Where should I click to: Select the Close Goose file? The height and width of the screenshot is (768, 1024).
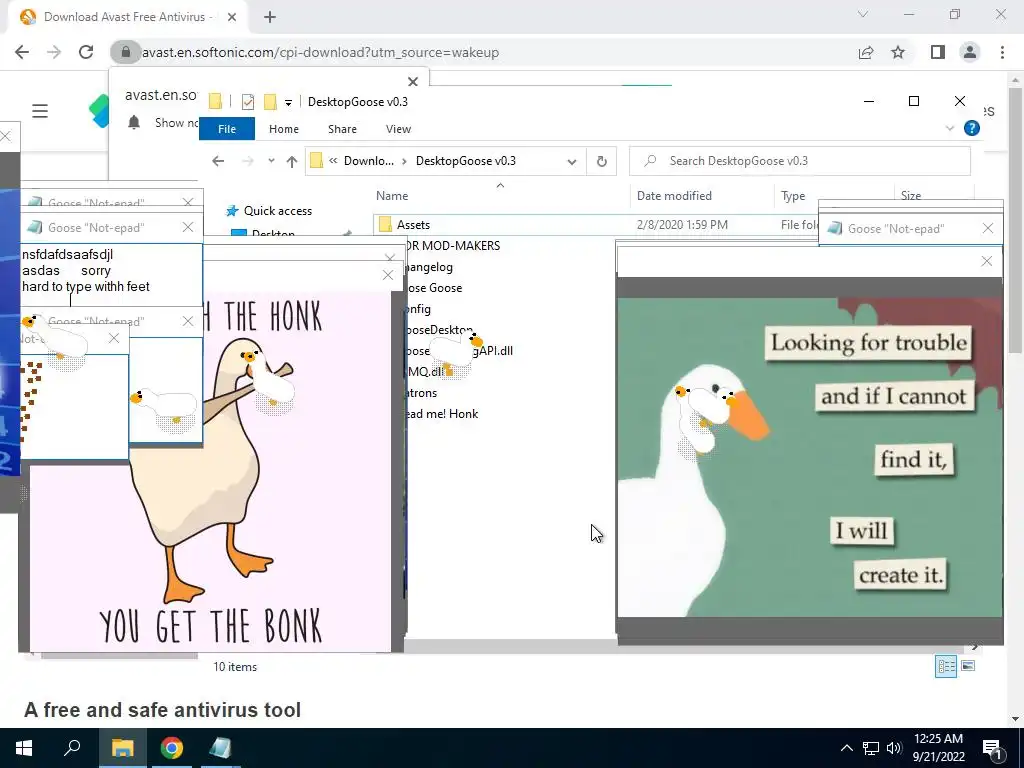pos(433,288)
